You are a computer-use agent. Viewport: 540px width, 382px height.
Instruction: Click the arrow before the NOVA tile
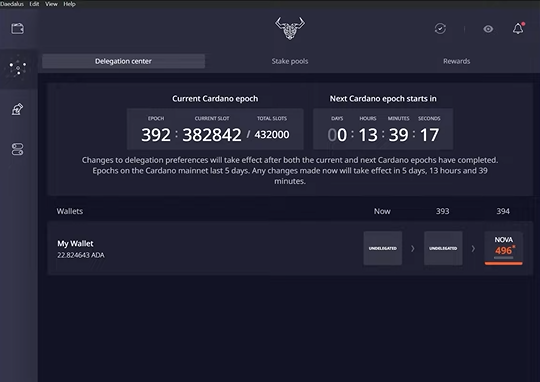coord(473,248)
